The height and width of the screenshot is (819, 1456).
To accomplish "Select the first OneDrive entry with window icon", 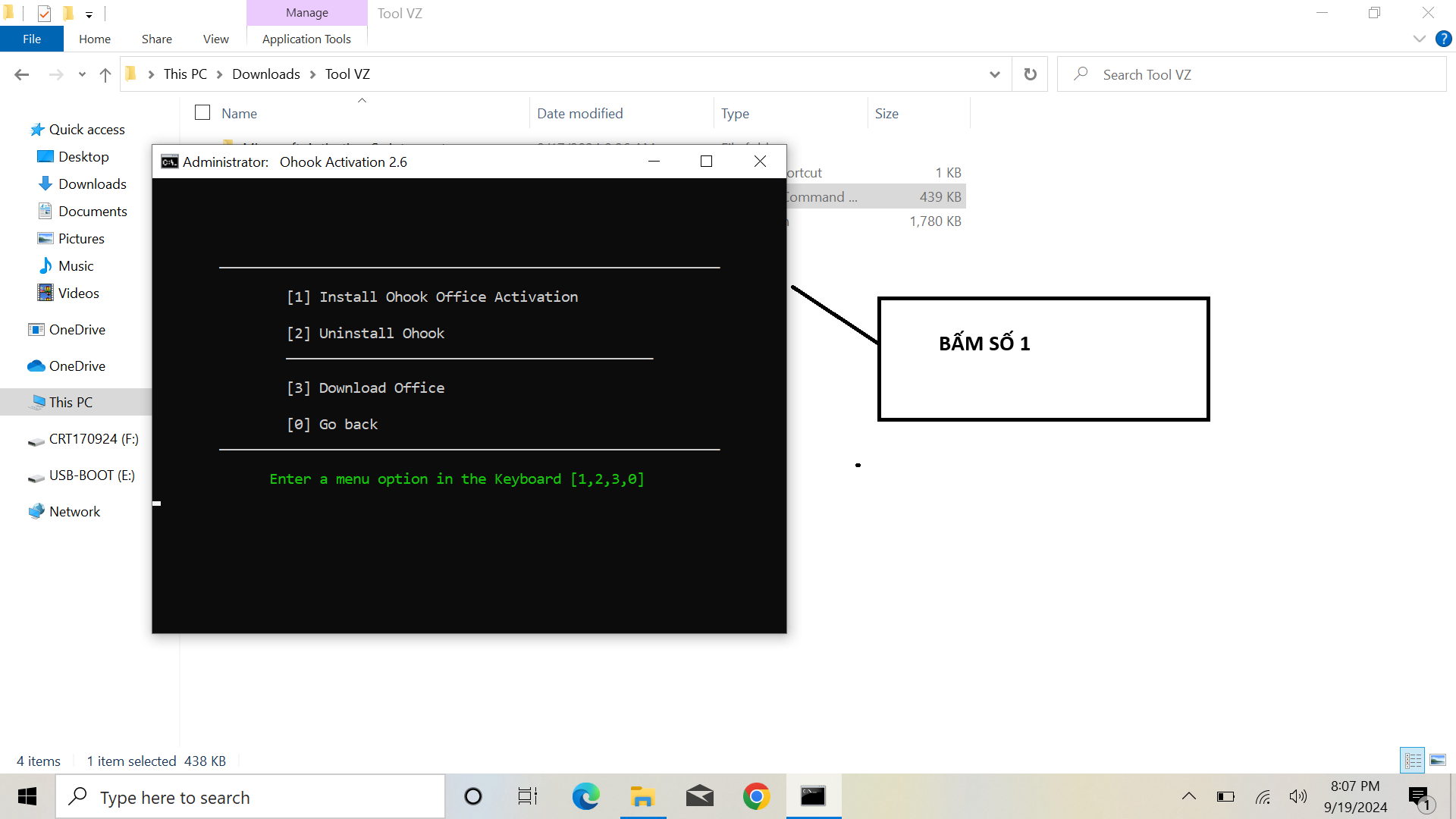I will [67, 330].
